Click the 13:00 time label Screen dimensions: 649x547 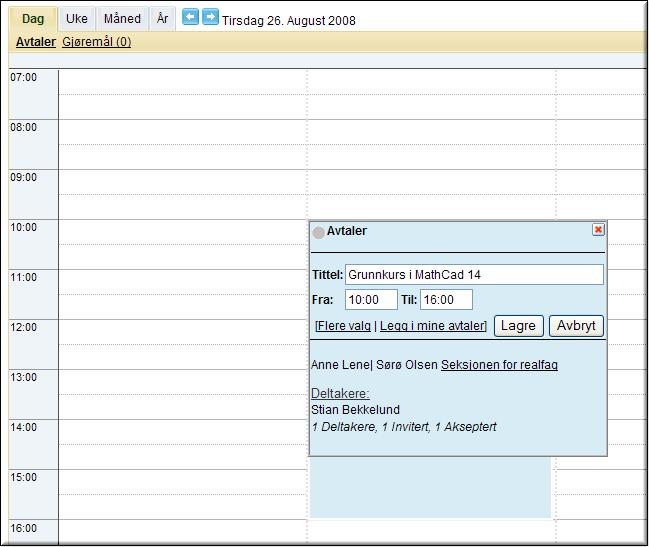coord(24,377)
